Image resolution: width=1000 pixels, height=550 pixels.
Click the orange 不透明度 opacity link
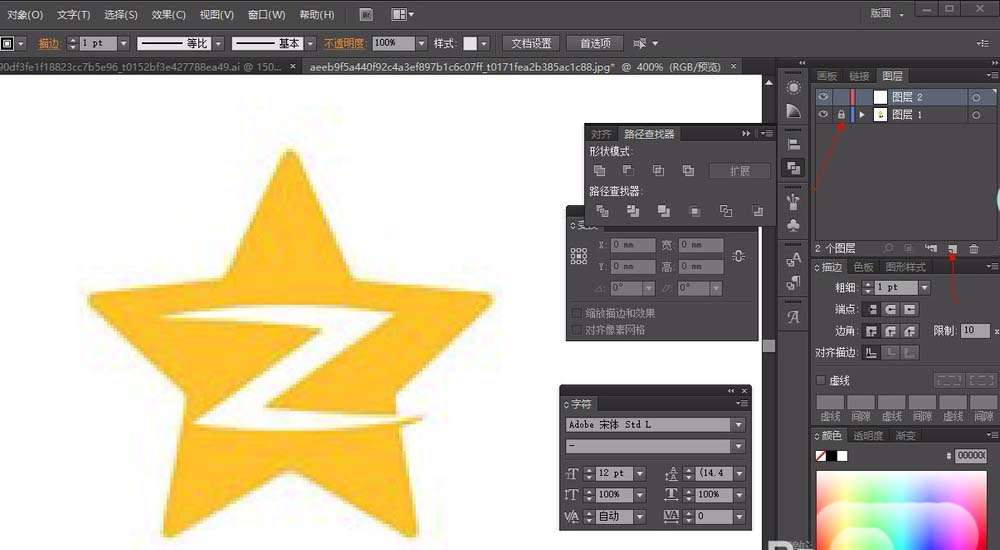pos(344,43)
